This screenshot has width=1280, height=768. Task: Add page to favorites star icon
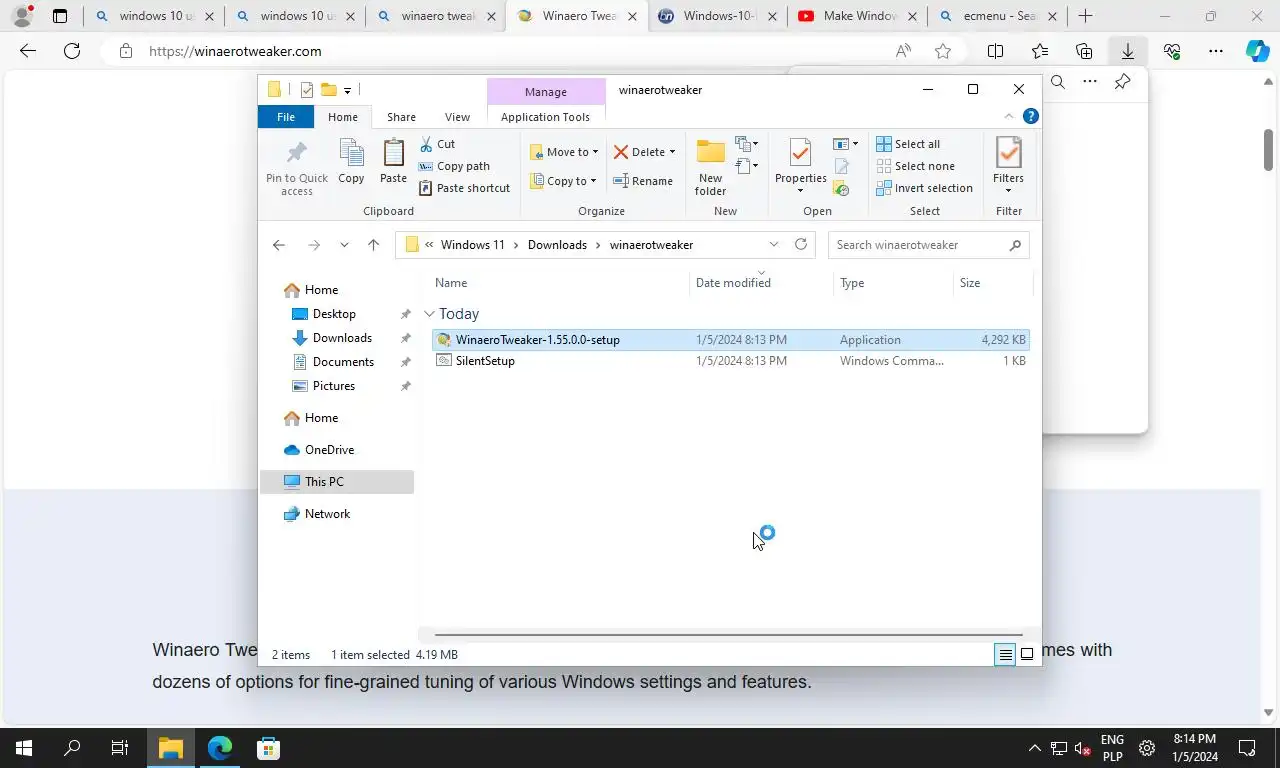click(943, 51)
